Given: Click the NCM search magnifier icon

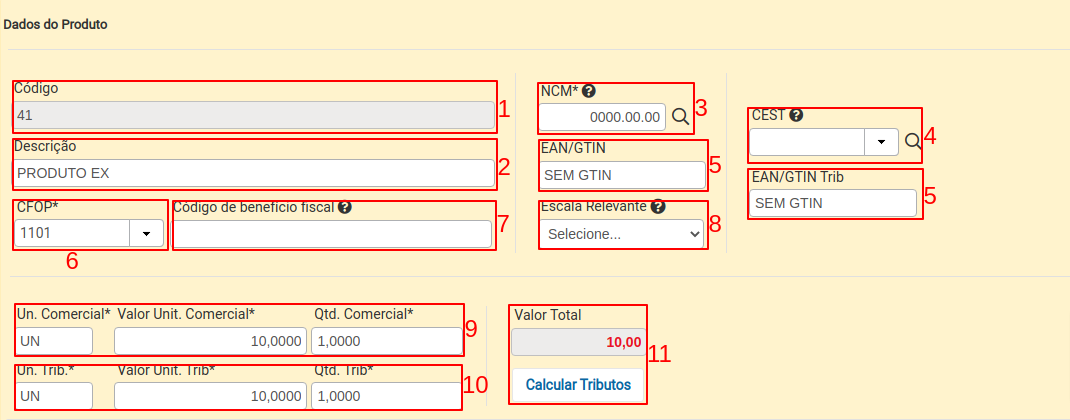Looking at the screenshot, I should pos(680,116).
